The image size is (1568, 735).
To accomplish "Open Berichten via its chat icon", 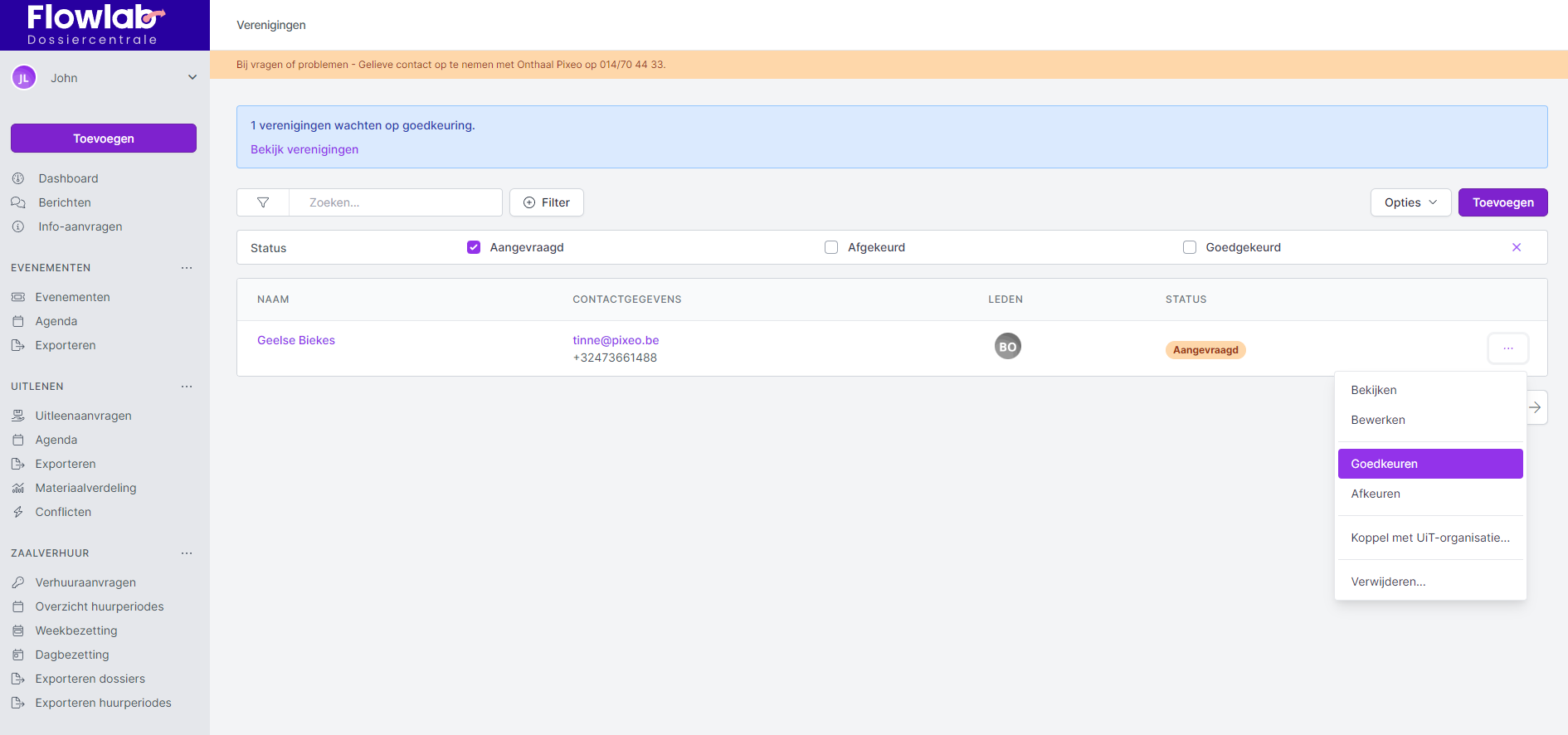I will pyautogui.click(x=18, y=202).
